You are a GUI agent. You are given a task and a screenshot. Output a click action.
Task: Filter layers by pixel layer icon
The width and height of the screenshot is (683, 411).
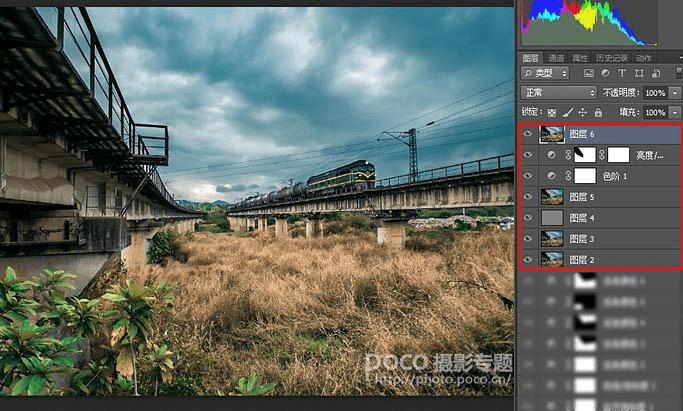click(588, 73)
